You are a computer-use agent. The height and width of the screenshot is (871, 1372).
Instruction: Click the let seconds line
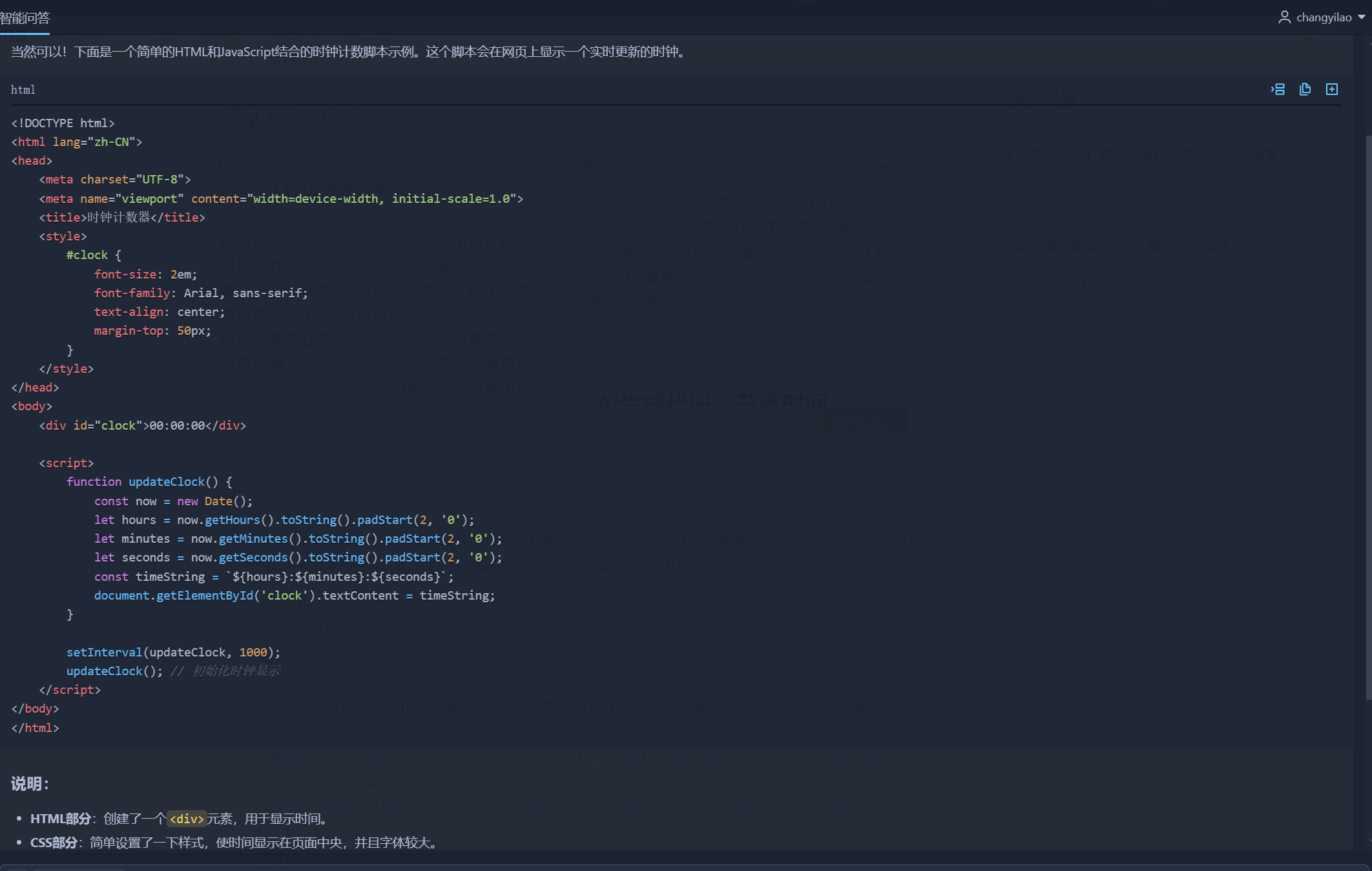click(x=298, y=557)
